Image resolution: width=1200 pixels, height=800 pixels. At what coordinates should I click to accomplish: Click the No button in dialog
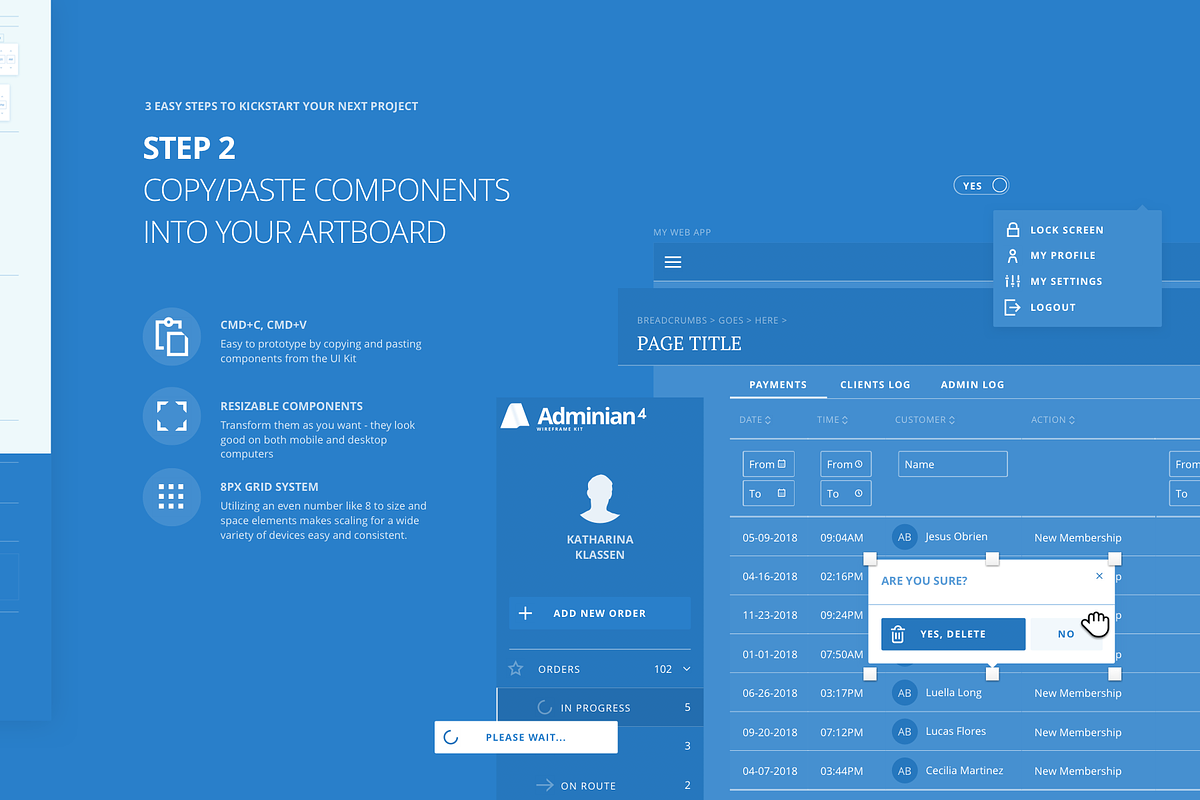pyautogui.click(x=1066, y=634)
